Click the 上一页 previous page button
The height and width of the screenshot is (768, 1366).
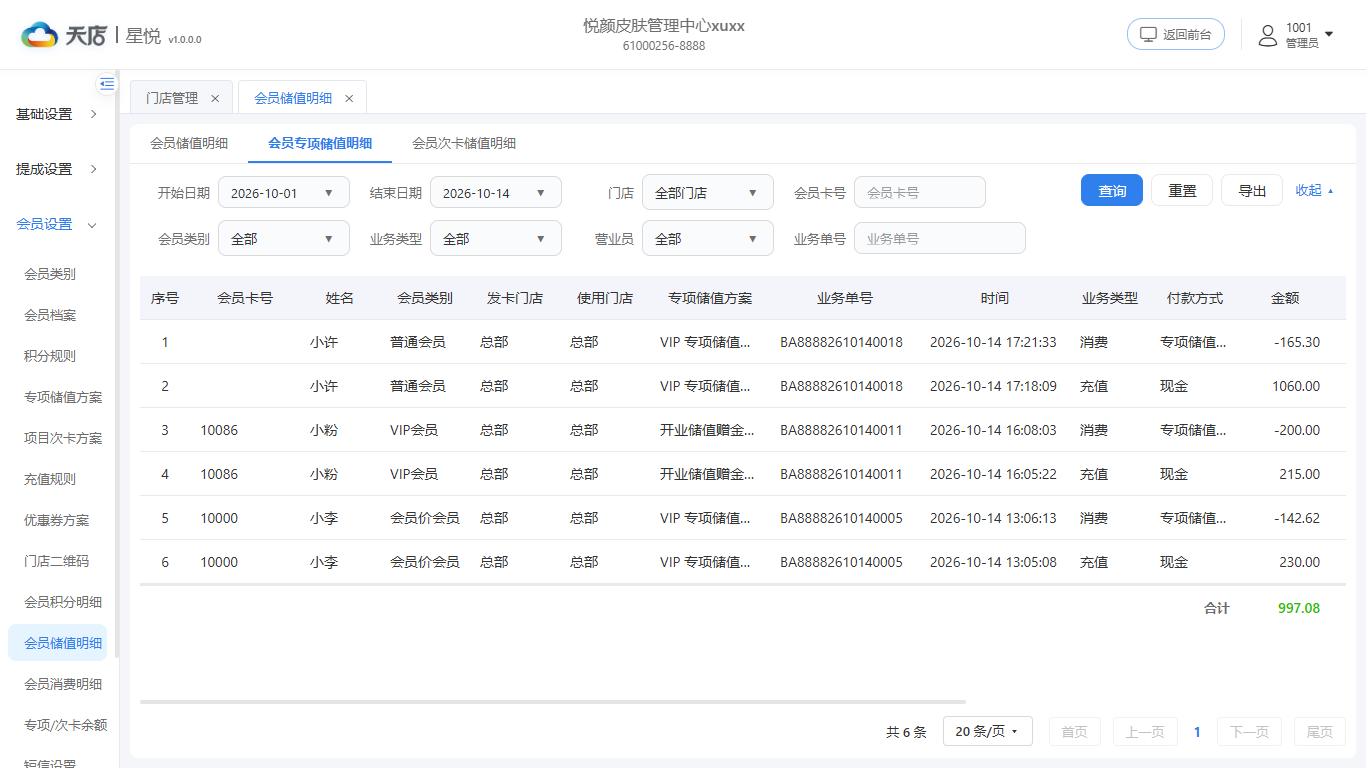pyautogui.click(x=1145, y=732)
